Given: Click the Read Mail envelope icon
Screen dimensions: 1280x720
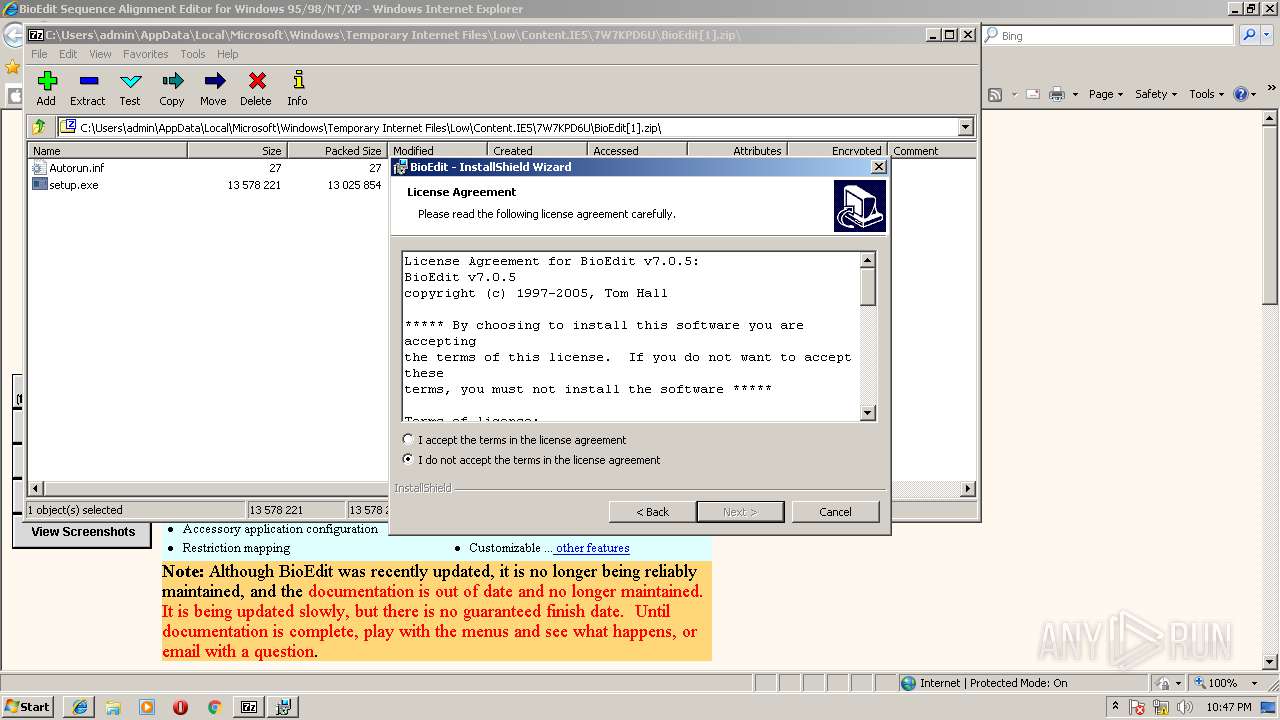Looking at the screenshot, I should coord(1032,94).
